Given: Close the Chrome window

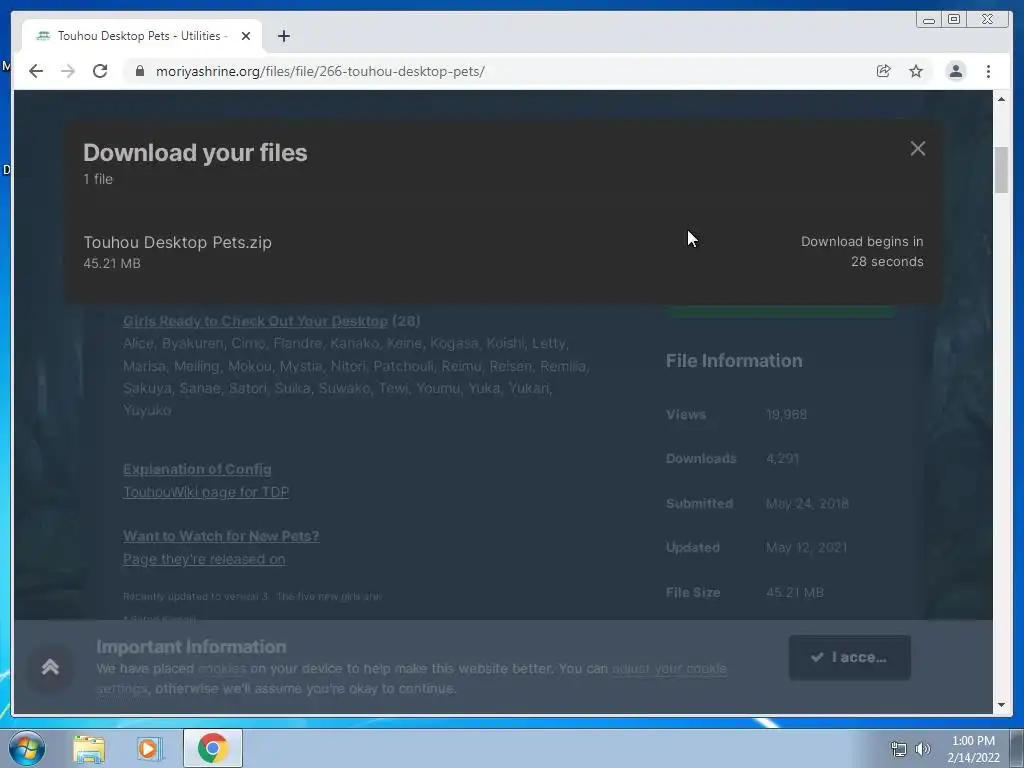Looking at the screenshot, I should coord(987,20).
